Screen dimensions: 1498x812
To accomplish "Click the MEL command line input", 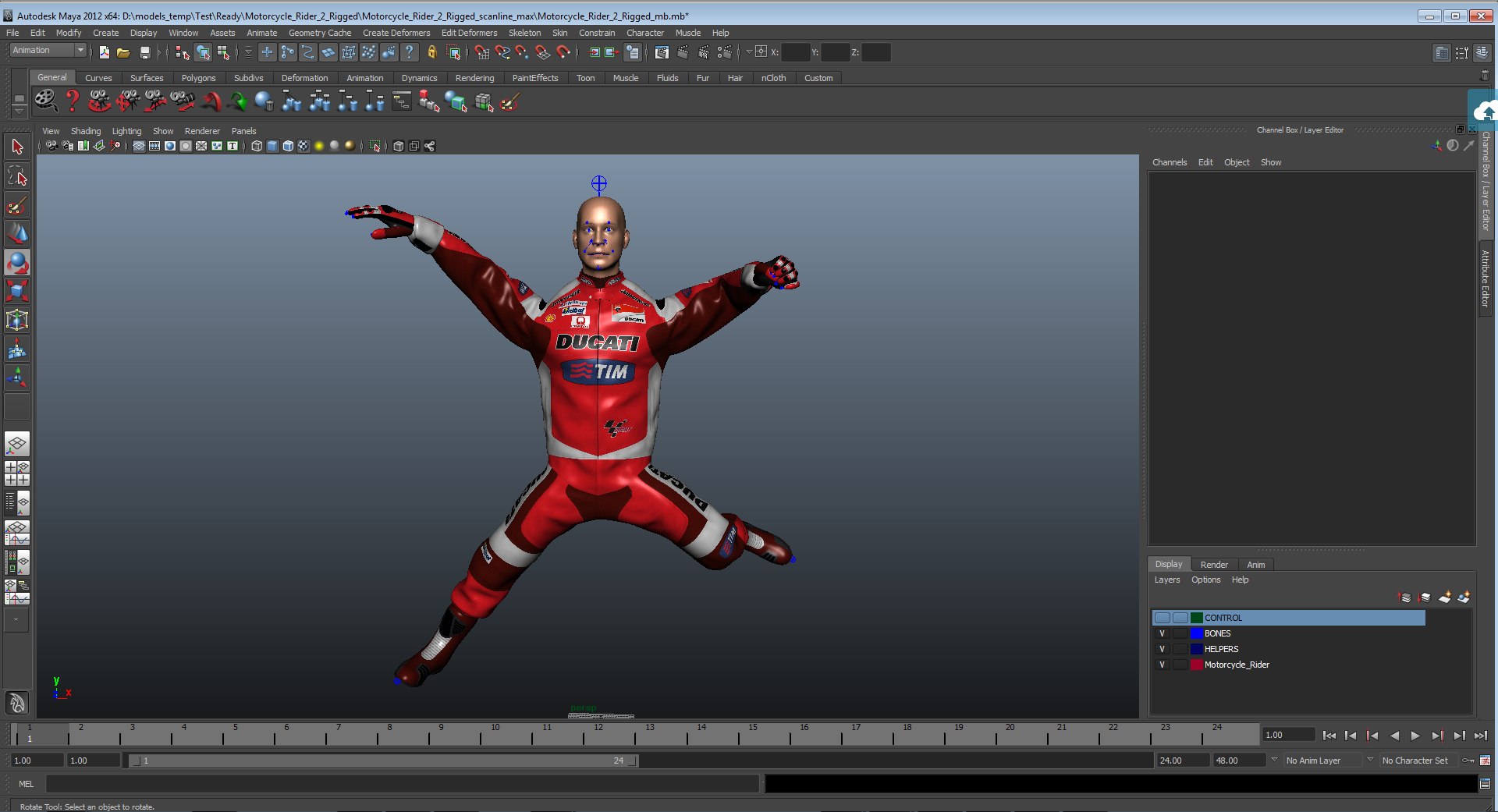I will pos(402,784).
